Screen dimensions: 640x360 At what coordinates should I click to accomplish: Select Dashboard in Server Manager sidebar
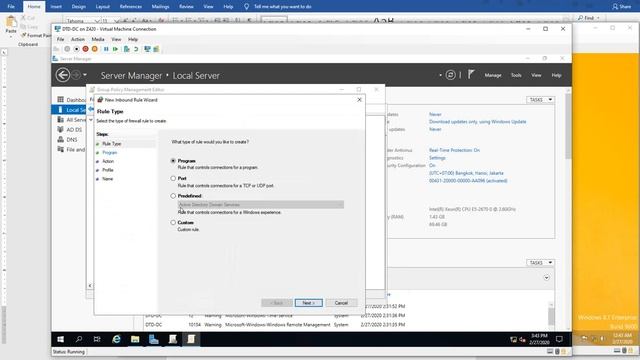[71, 100]
